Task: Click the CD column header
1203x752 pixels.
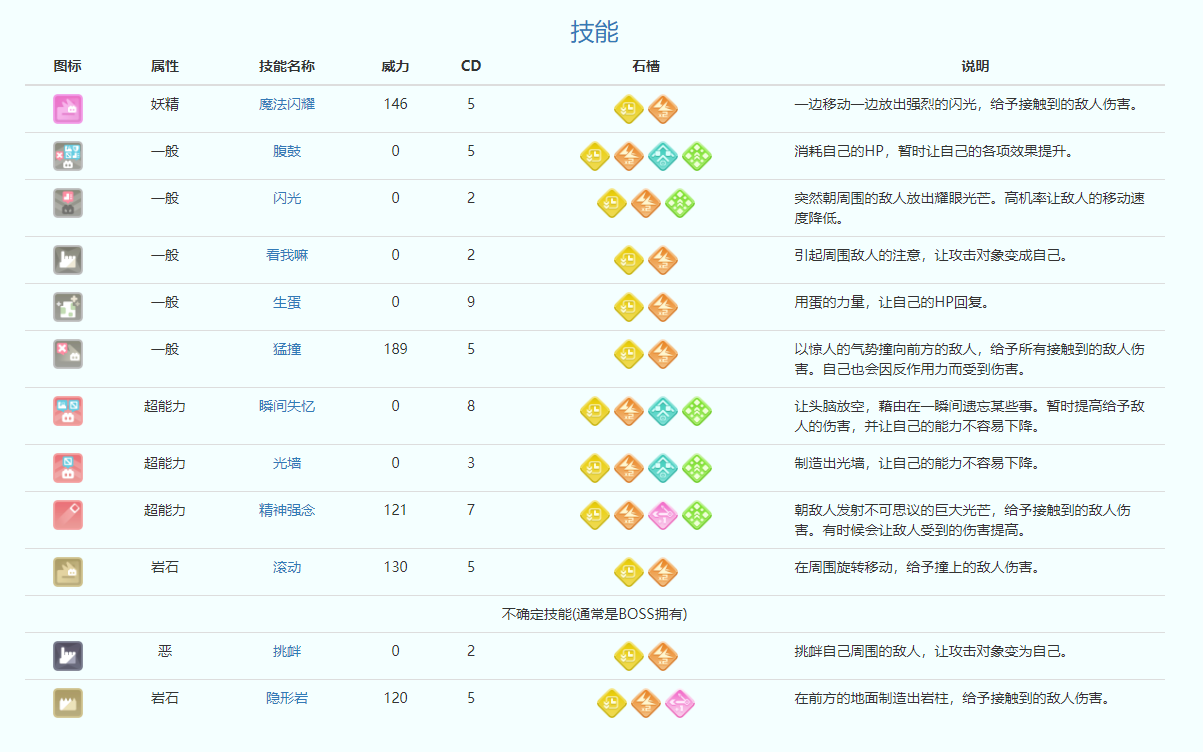Action: click(x=470, y=66)
